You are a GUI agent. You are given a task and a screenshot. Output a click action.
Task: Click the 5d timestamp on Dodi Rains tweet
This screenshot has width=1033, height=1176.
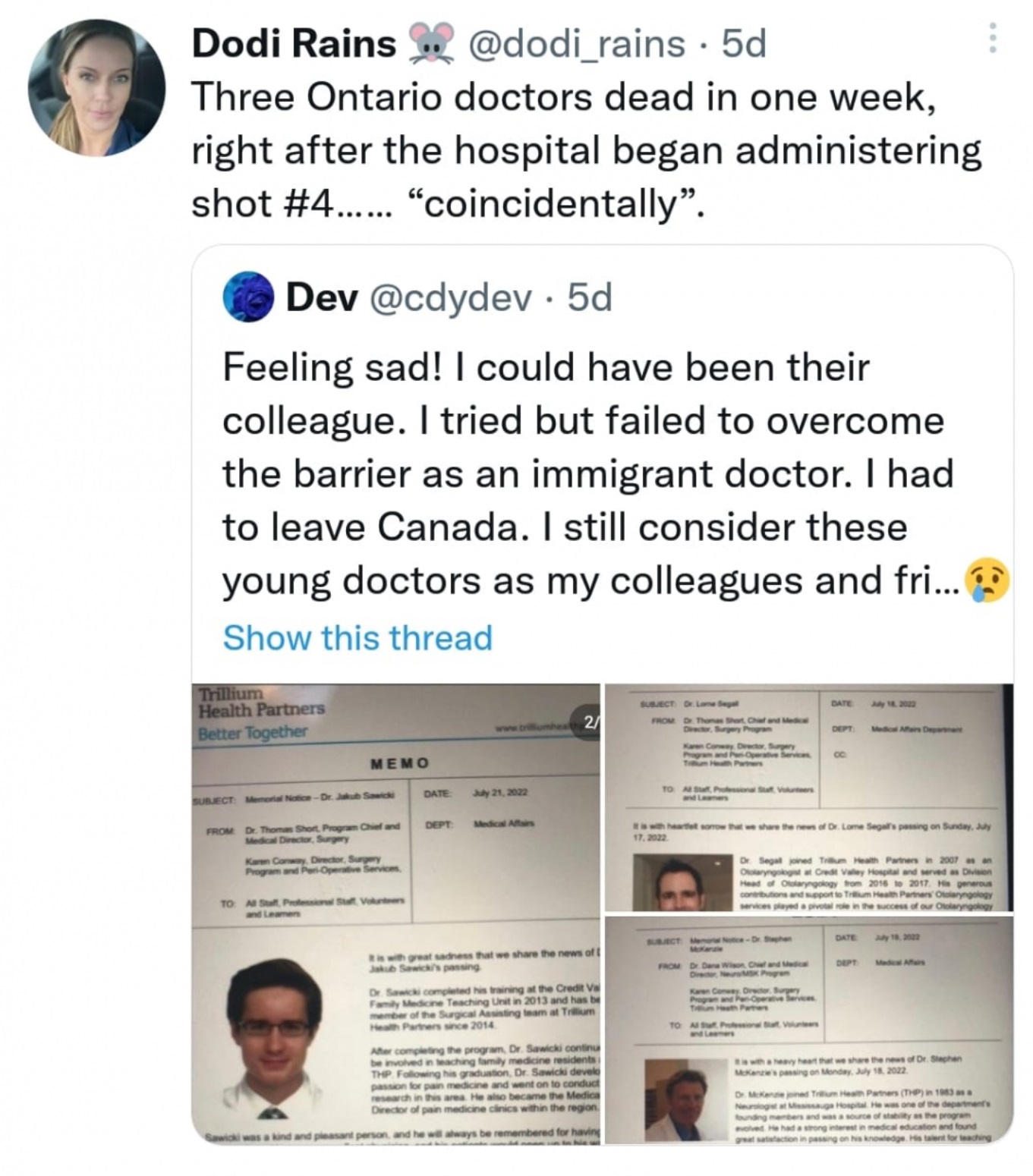click(x=744, y=43)
